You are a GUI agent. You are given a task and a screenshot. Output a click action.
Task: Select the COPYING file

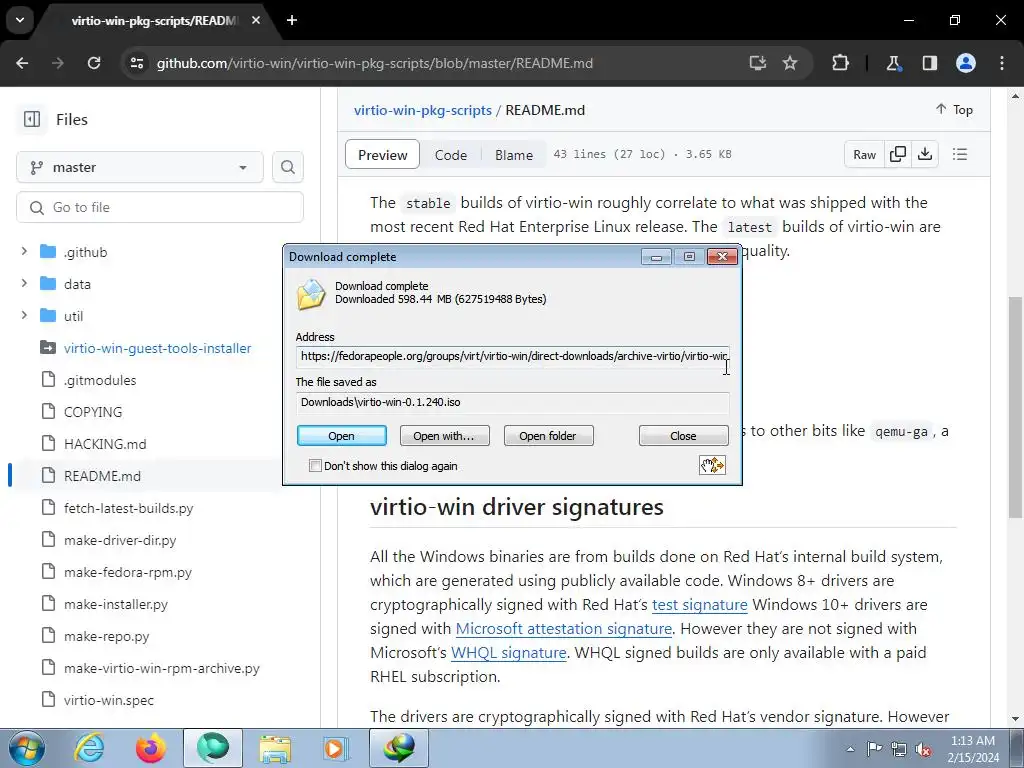point(93,412)
